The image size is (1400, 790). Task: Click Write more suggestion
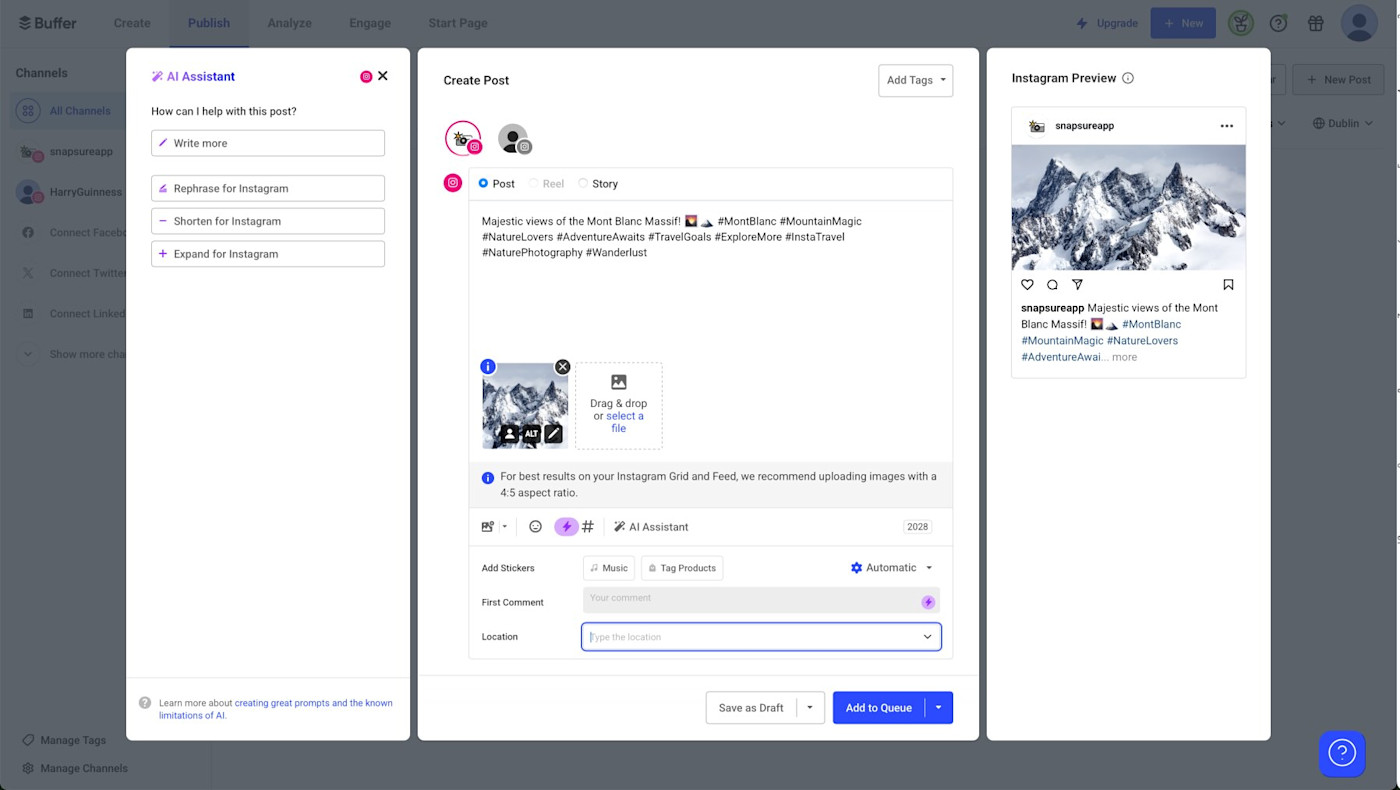click(x=268, y=143)
